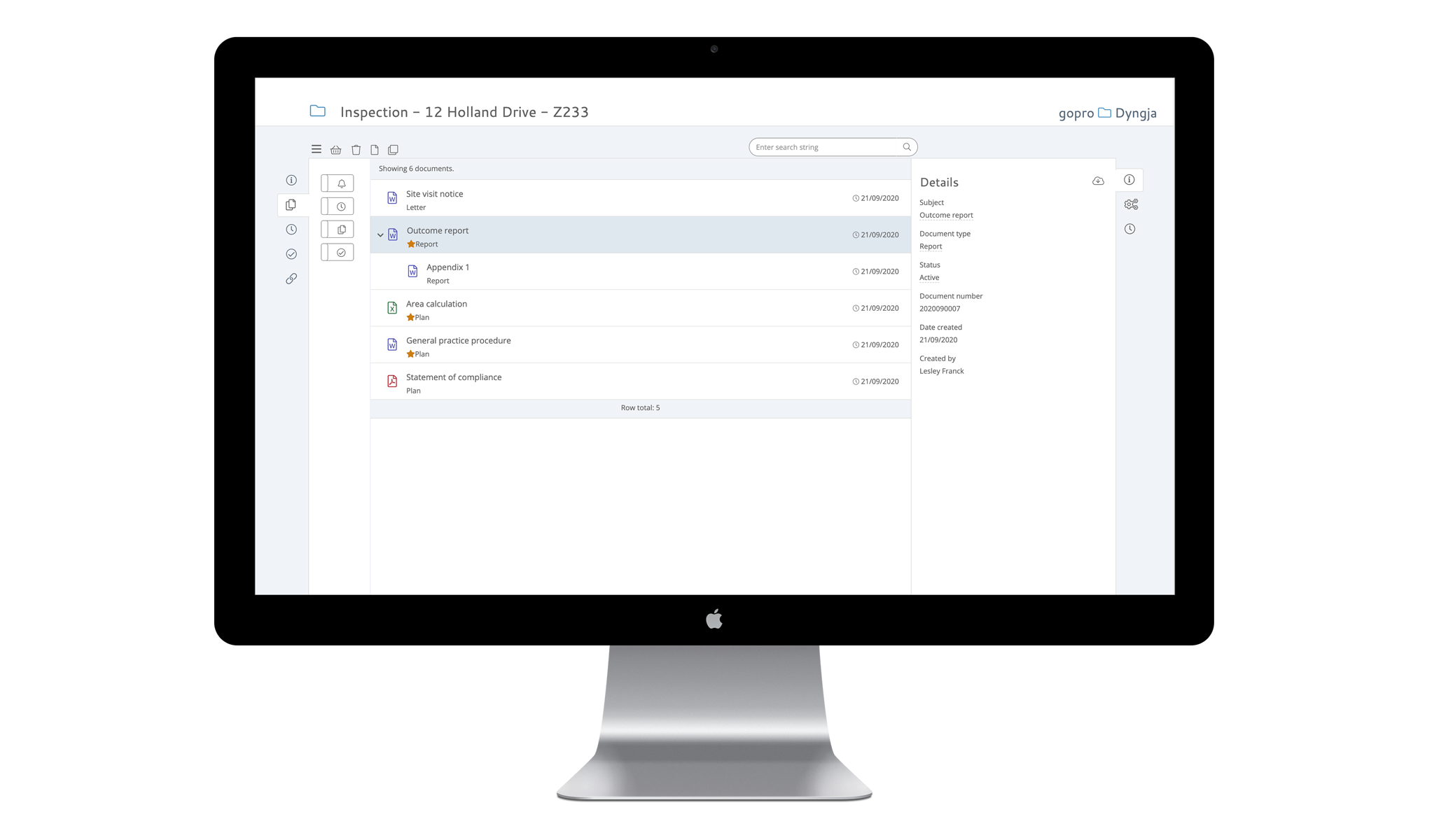Collapse the Outcome report row chevron
The image size is (1446, 840).
380,235
